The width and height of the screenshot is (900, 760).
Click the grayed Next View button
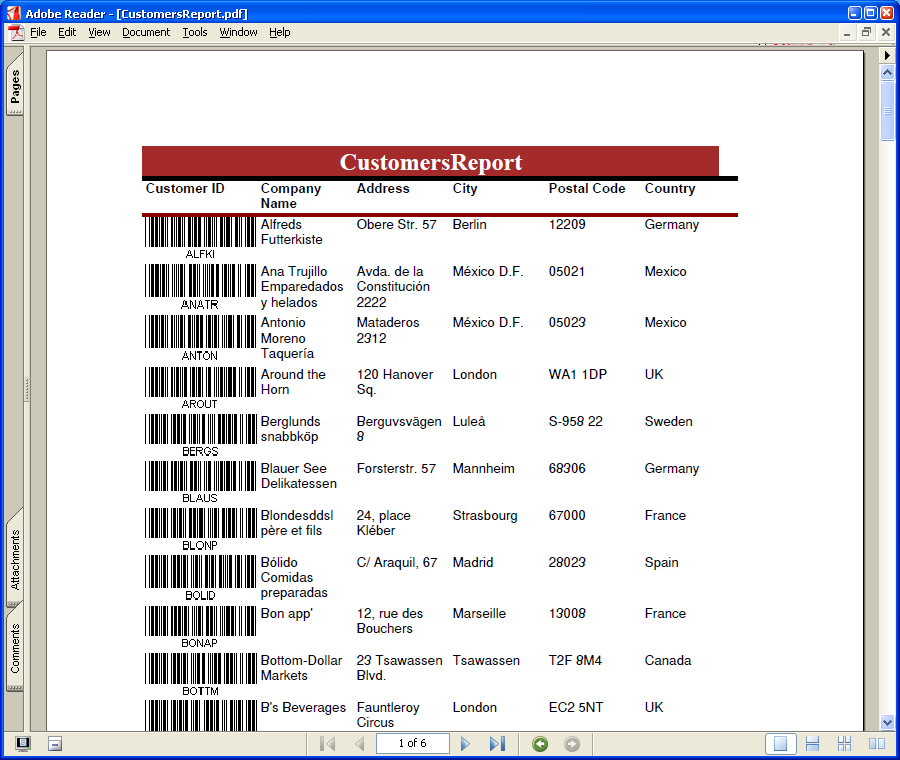coord(572,744)
